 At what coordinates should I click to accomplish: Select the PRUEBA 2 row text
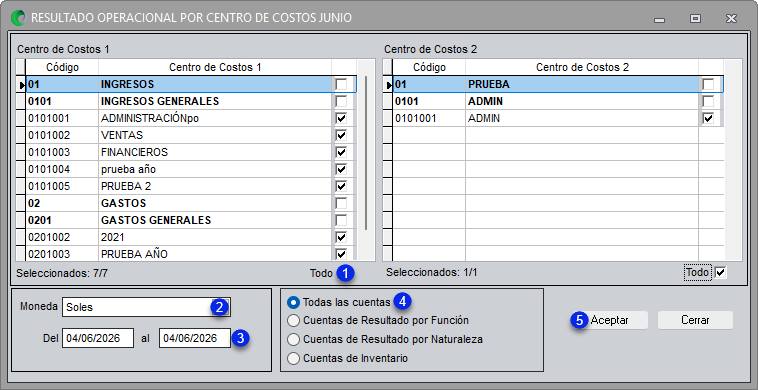[127, 186]
